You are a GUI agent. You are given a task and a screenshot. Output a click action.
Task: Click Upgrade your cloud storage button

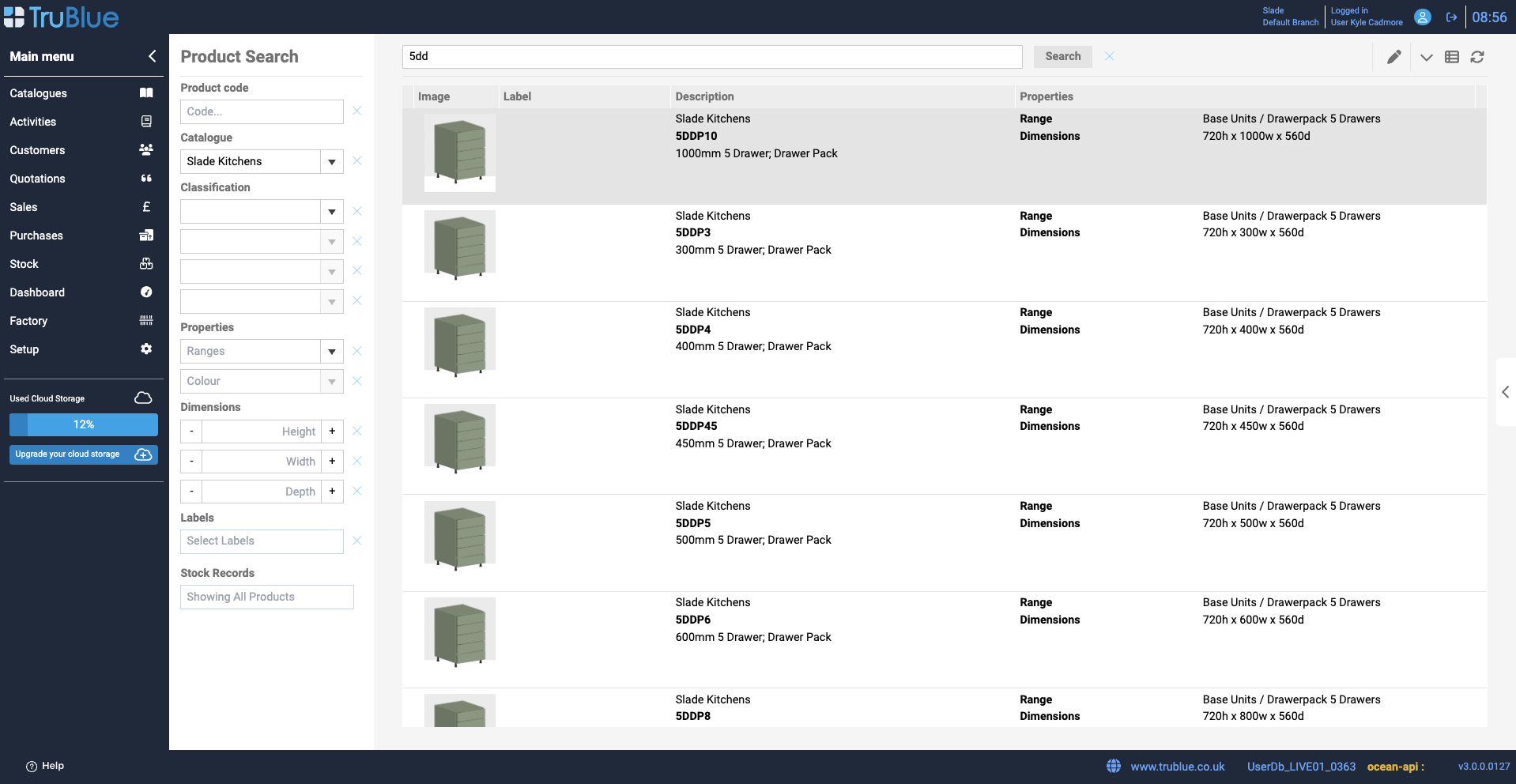pyautogui.click(x=84, y=454)
